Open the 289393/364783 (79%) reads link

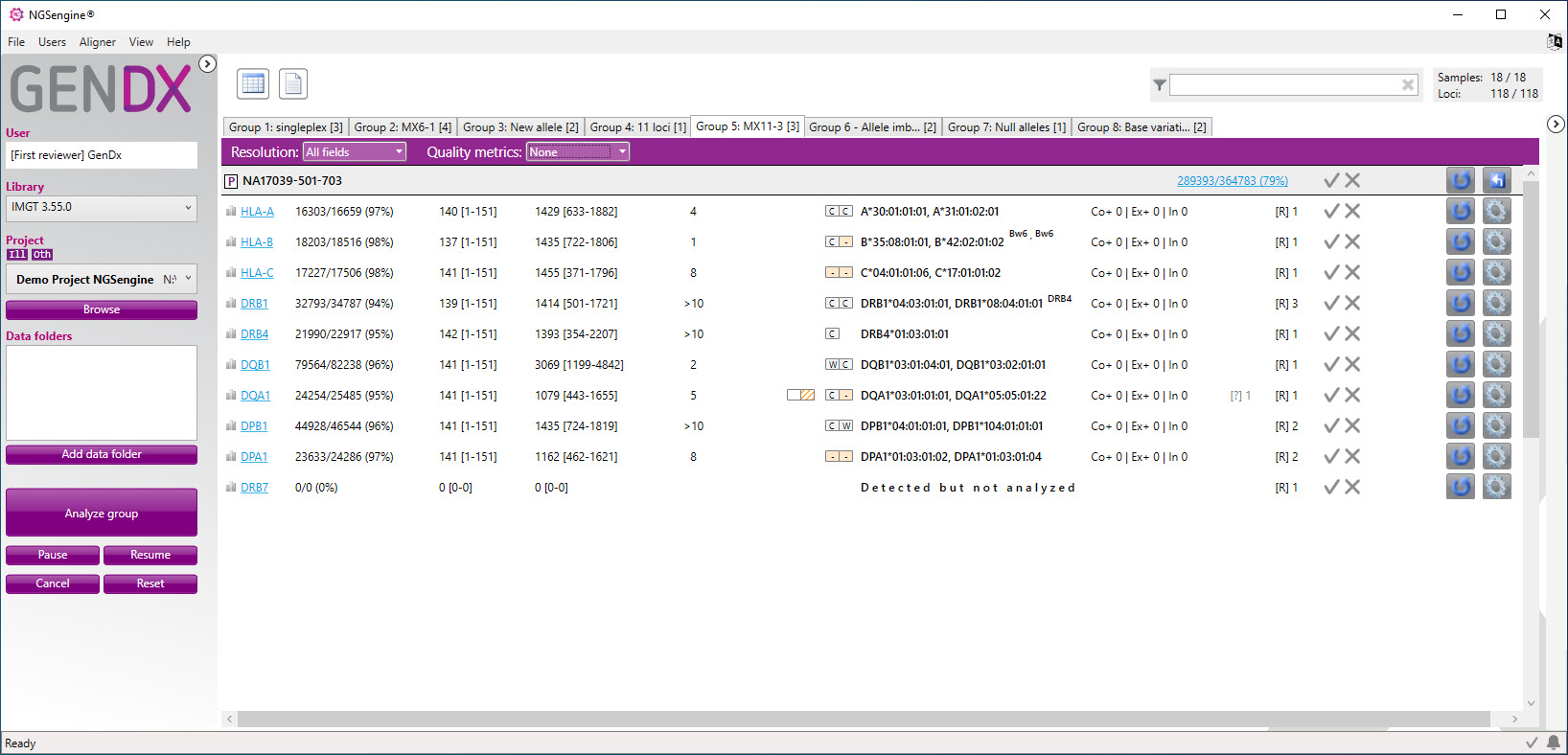pyautogui.click(x=1233, y=181)
